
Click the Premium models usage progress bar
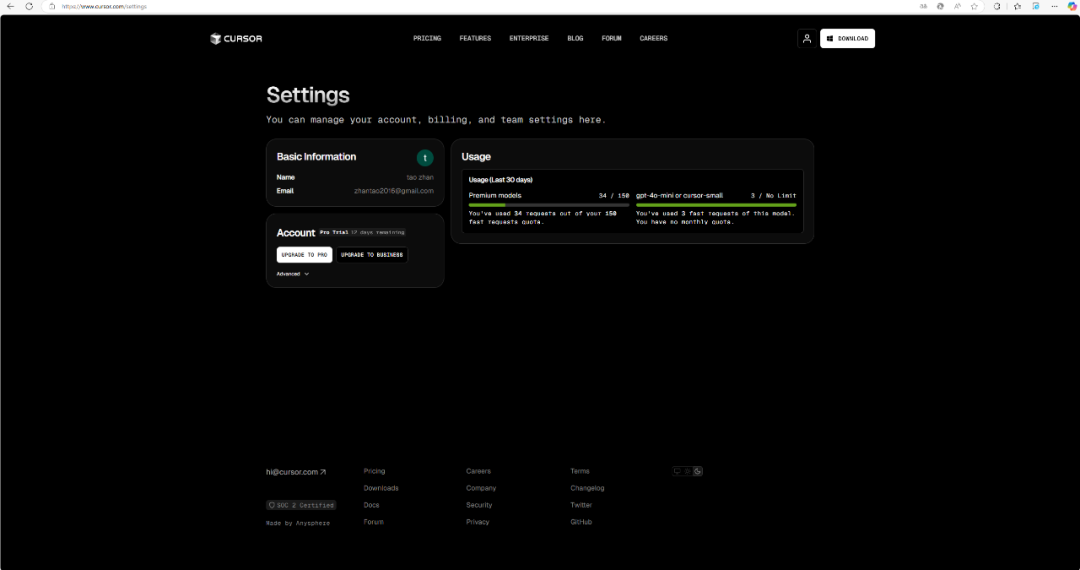[x=549, y=205]
